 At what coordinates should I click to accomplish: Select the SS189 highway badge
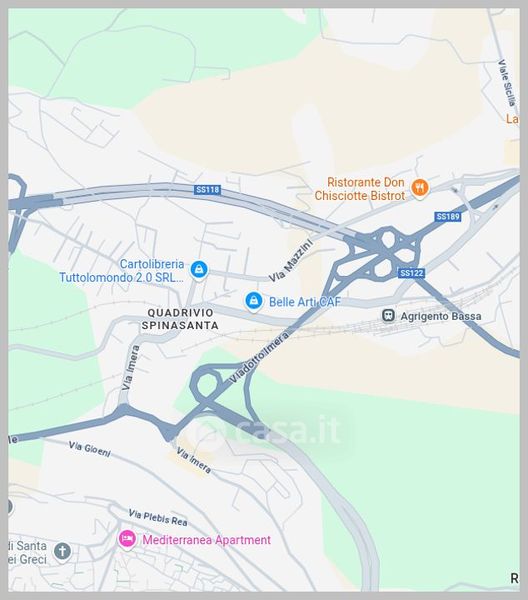point(448,217)
